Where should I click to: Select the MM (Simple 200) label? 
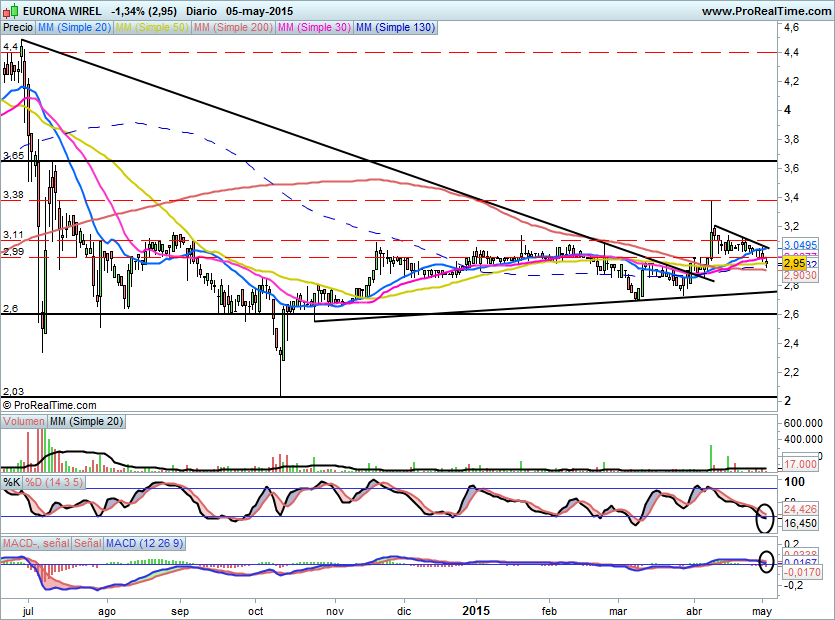pyautogui.click(x=233, y=27)
